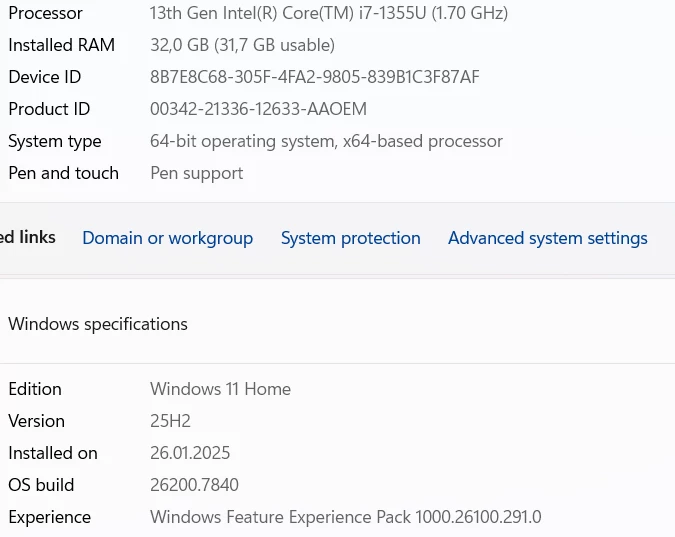Click the OS build label
This screenshot has height=537, width=675.
point(41,485)
